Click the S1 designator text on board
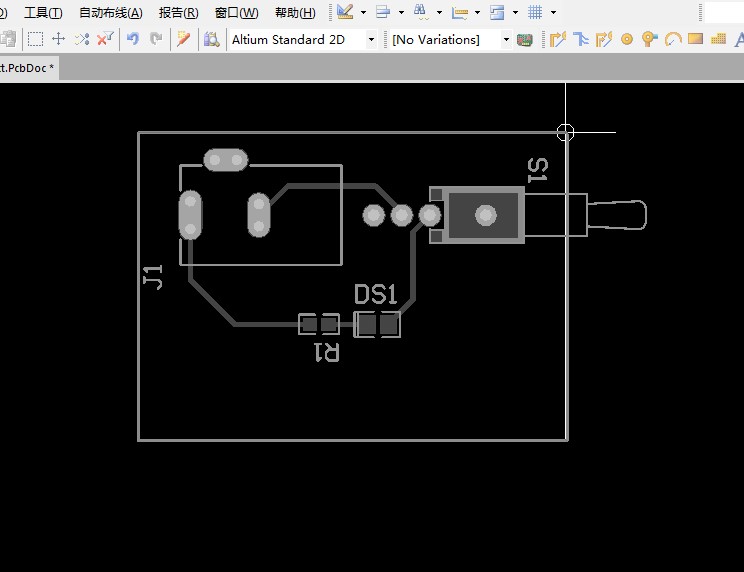The height and width of the screenshot is (572, 744). pos(538,170)
